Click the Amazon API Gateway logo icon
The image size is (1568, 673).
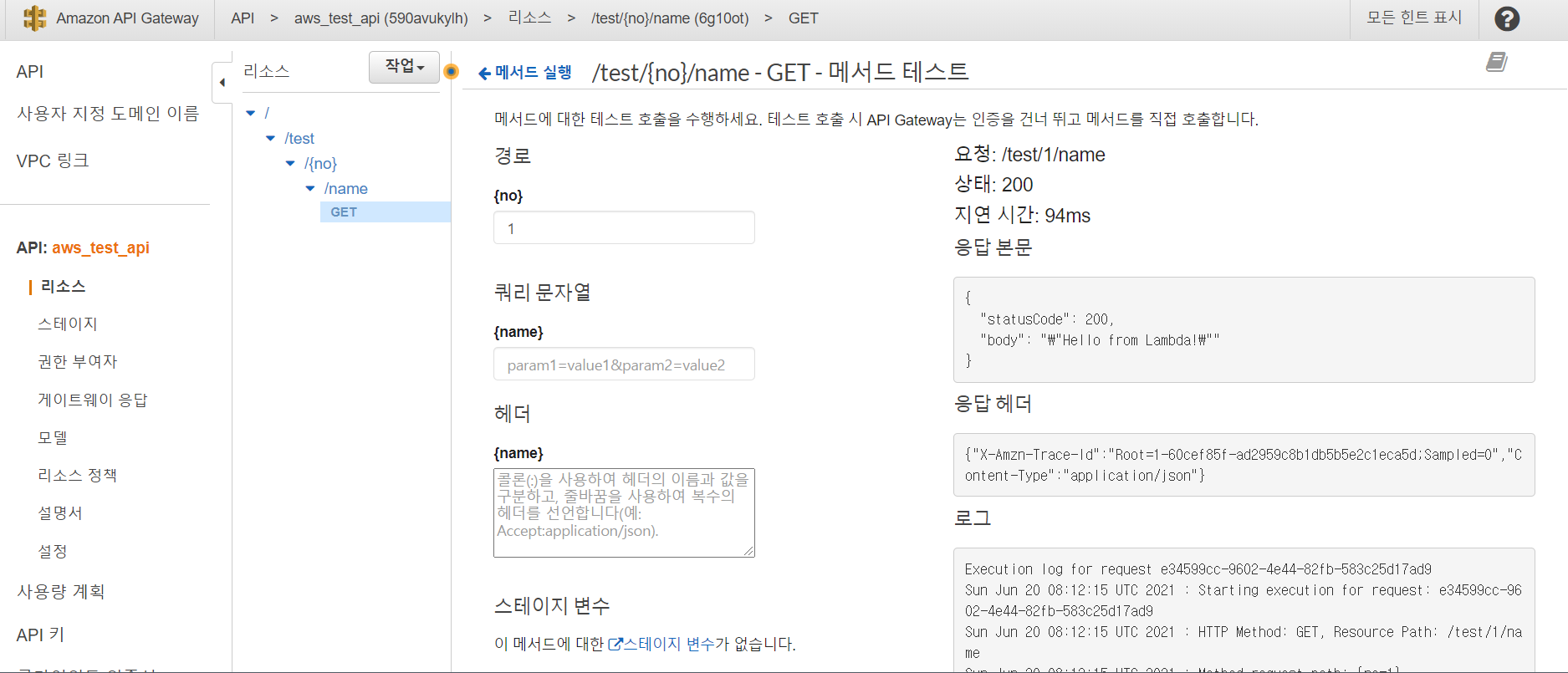(34, 18)
